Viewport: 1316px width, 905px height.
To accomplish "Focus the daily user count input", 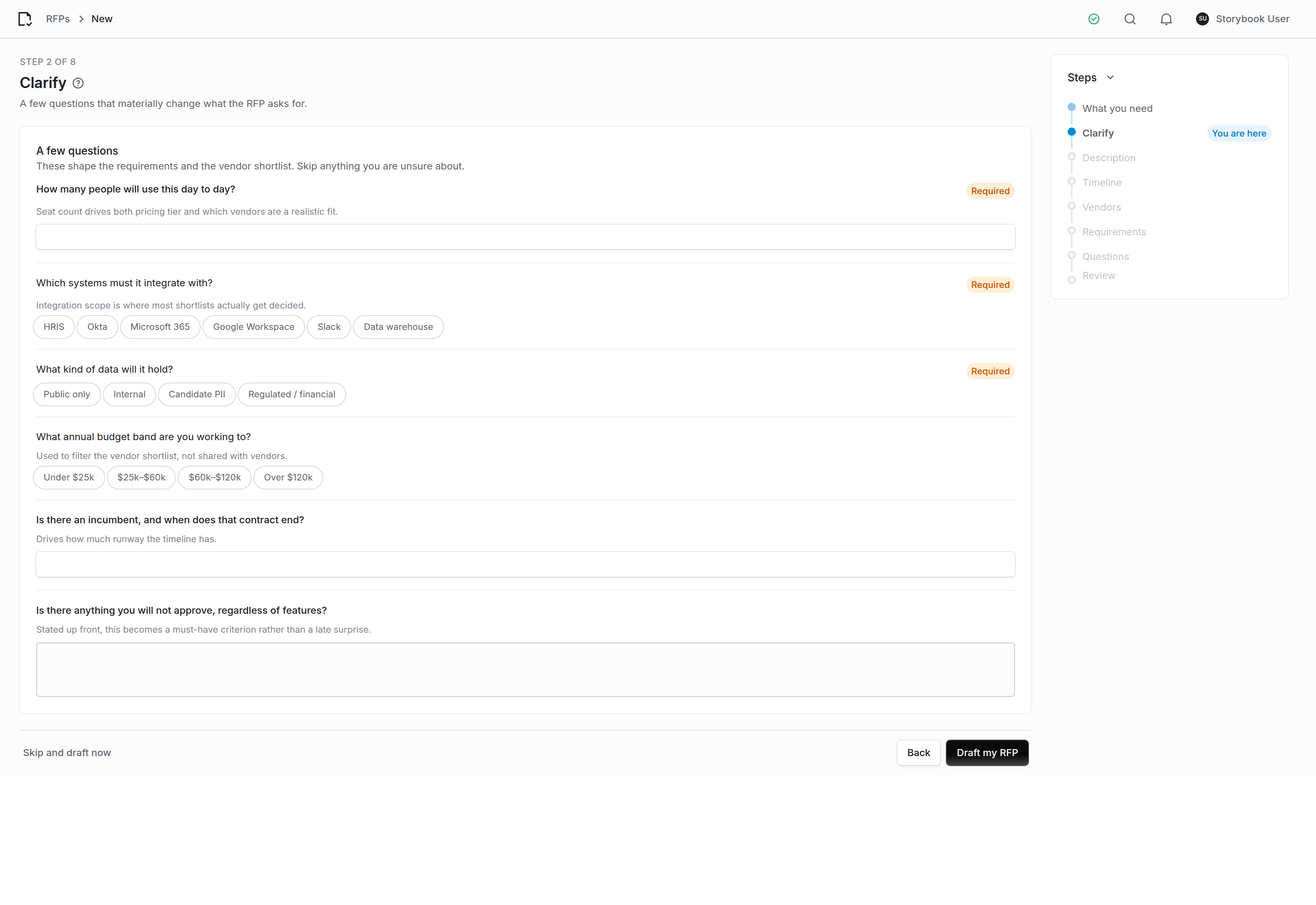I will tap(526, 237).
